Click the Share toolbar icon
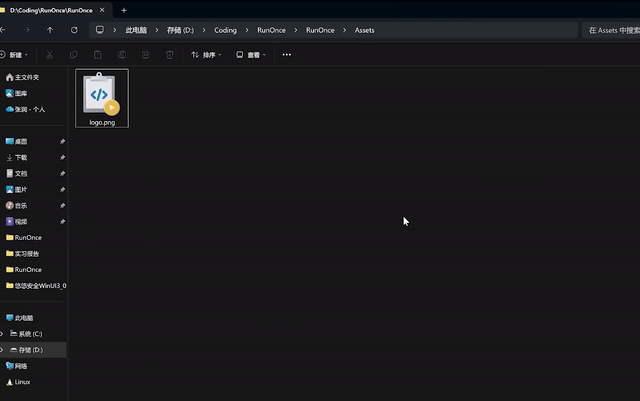640x401 pixels. click(146, 55)
